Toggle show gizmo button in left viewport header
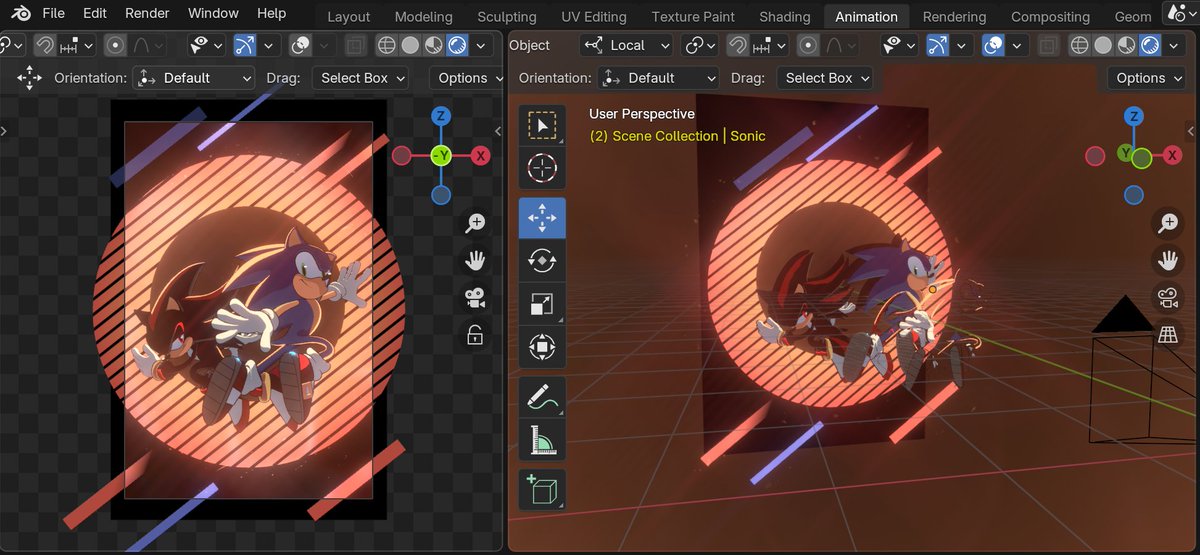The image size is (1200, 555). [245, 45]
